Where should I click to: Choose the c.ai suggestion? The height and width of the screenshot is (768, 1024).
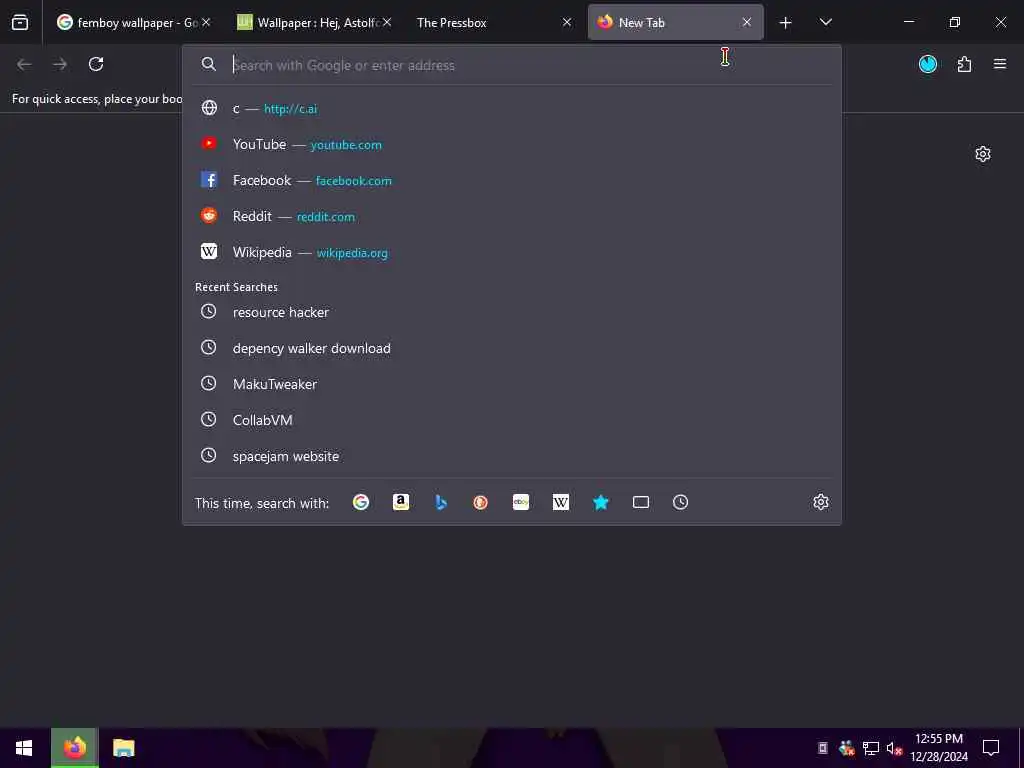coord(511,108)
